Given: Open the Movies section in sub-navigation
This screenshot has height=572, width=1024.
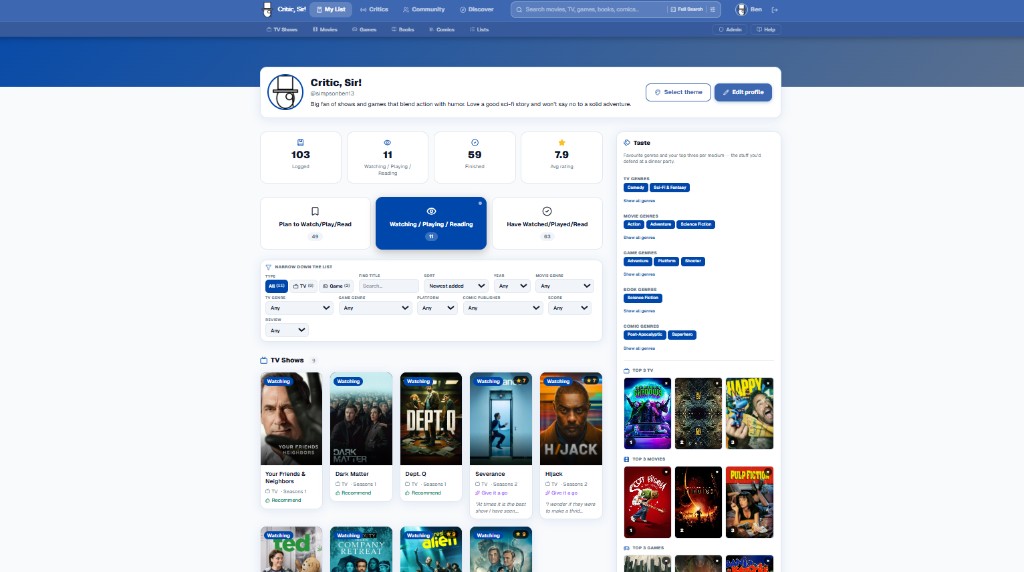Looking at the screenshot, I should 324,30.
